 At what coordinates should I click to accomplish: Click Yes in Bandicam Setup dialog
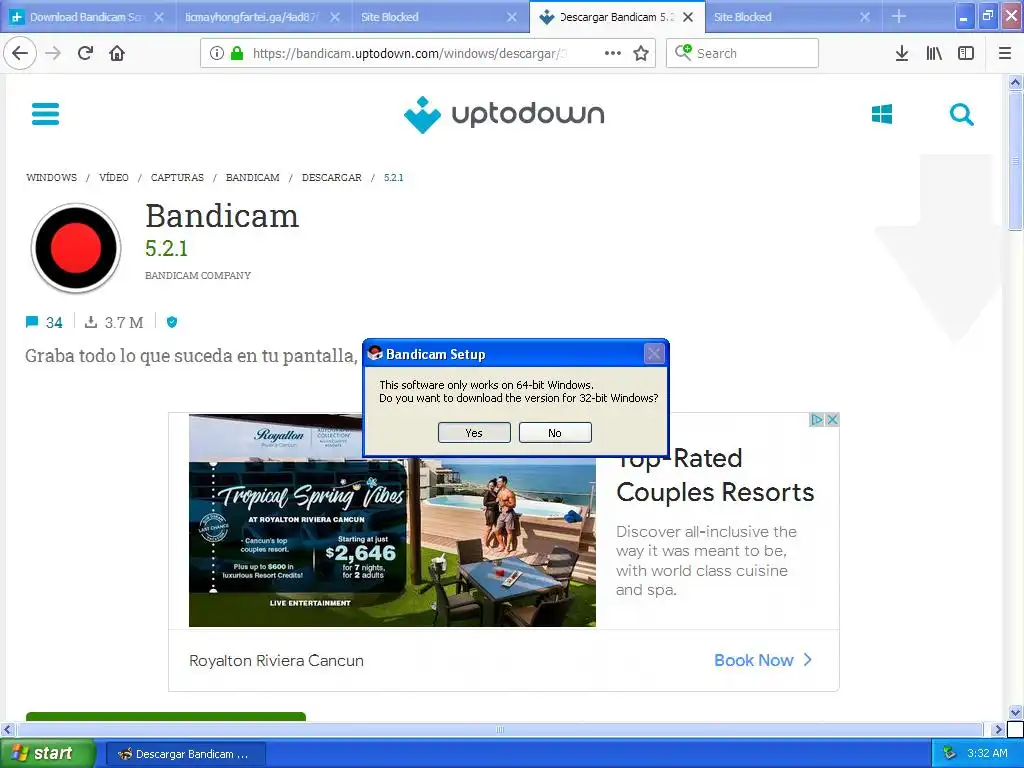pos(474,432)
